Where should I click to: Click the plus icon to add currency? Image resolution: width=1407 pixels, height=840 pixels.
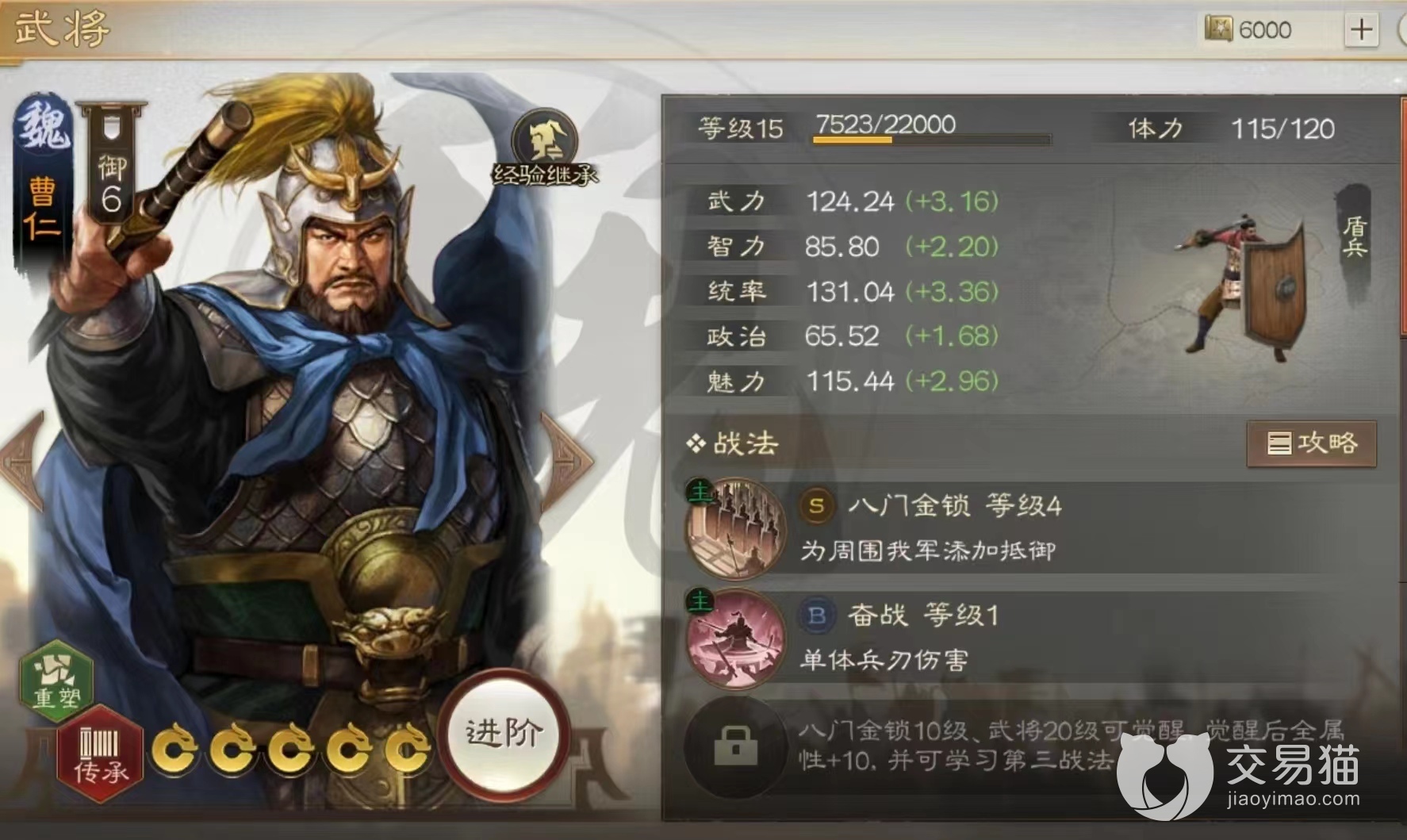(x=1362, y=29)
